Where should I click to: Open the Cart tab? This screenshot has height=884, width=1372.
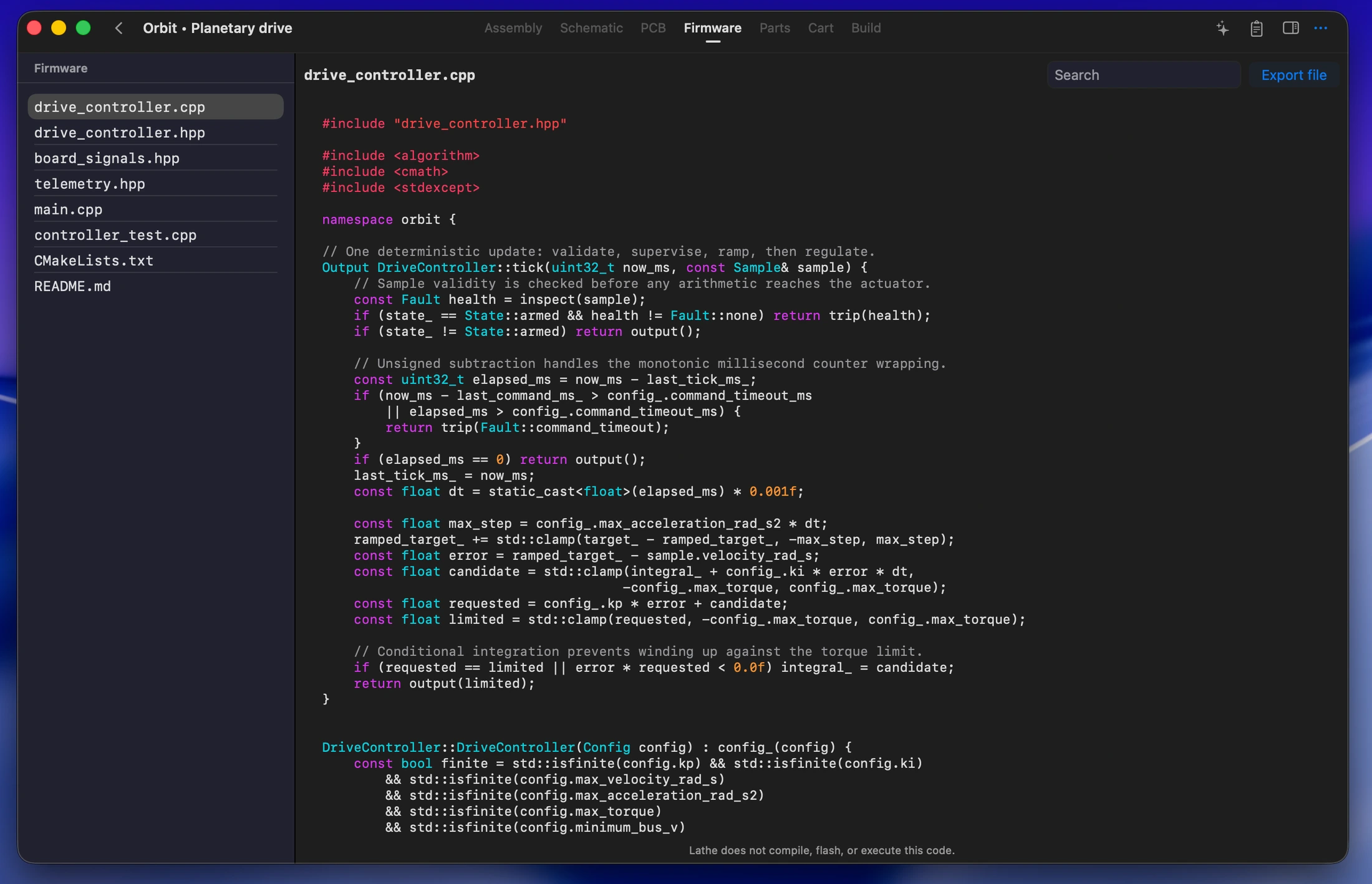point(820,28)
